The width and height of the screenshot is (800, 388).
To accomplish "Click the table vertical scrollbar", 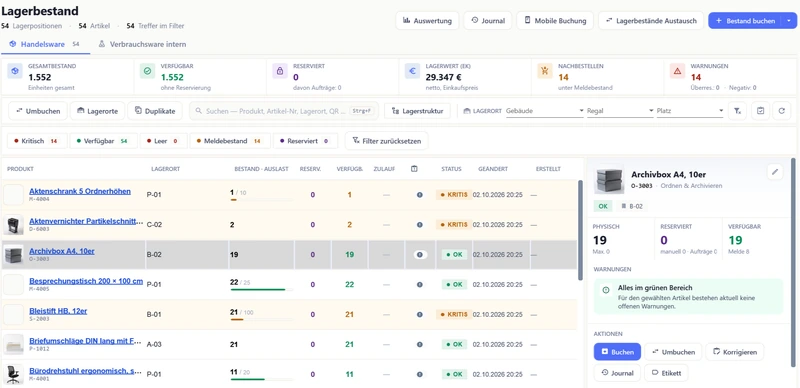I will pyautogui.click(x=580, y=230).
